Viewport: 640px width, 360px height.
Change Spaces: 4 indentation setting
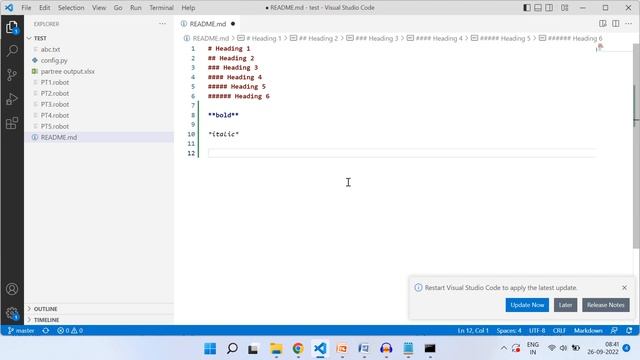tap(509, 331)
